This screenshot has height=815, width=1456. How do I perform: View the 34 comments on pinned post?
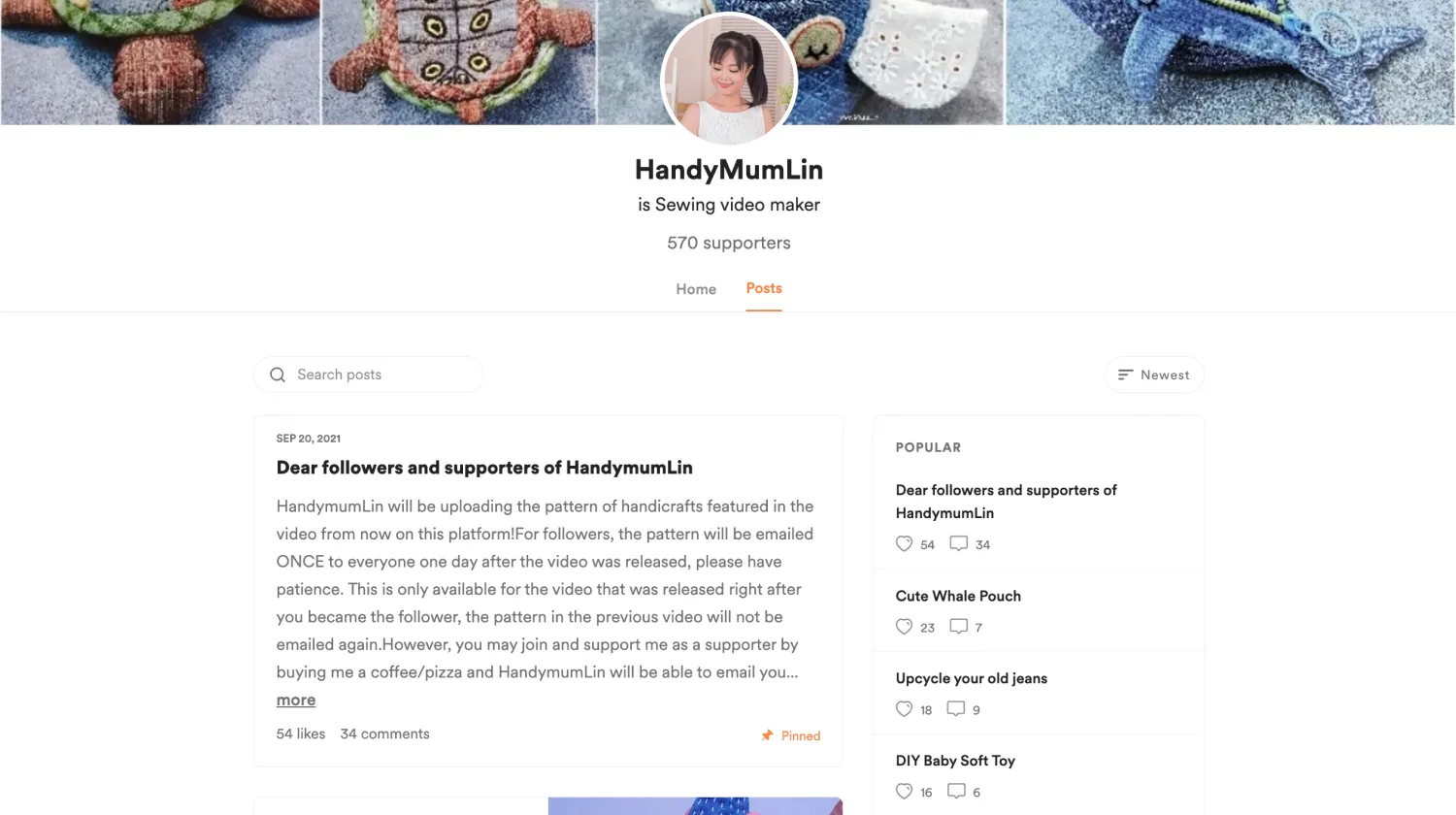tap(384, 734)
